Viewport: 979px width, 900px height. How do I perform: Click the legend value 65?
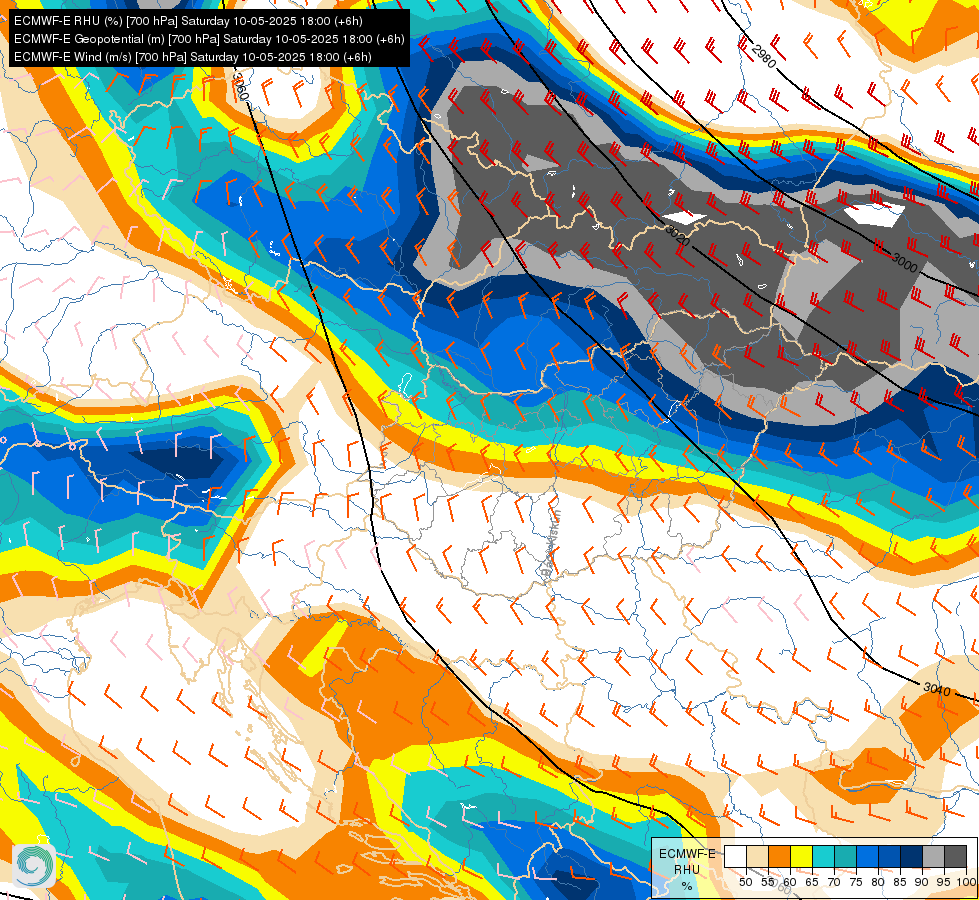point(812,882)
